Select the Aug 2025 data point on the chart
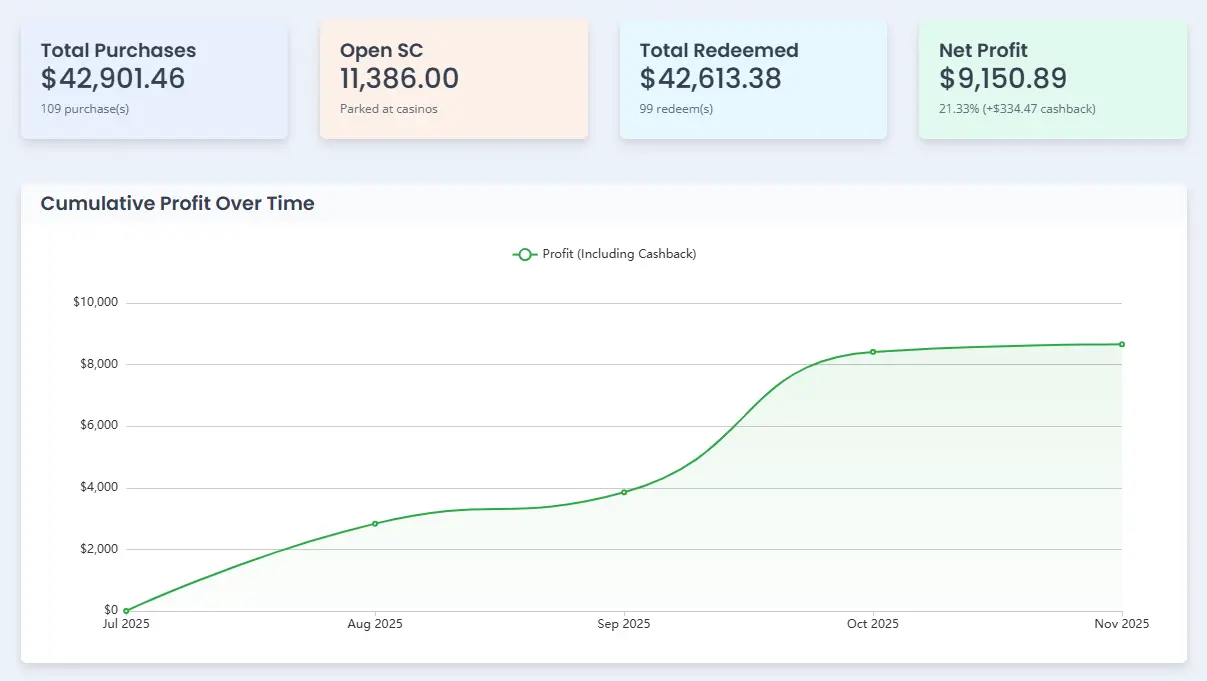Image resolution: width=1207 pixels, height=681 pixels. click(x=375, y=522)
